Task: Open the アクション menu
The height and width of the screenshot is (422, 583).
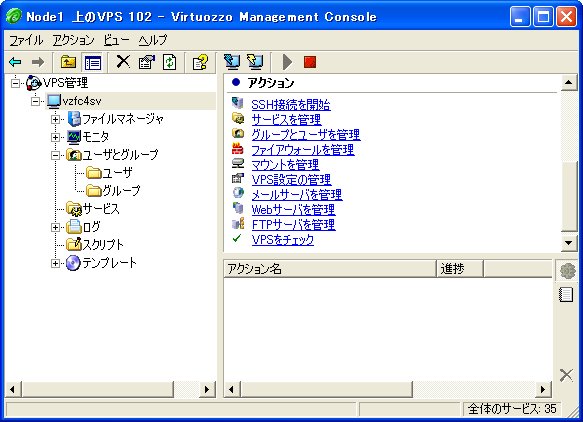Action: coord(73,40)
